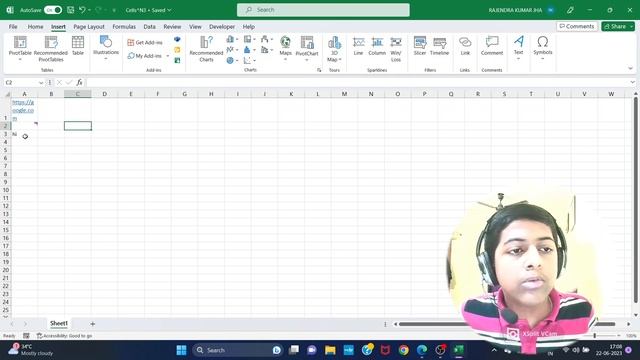640x360 pixels.
Task: Switch to the Data tab
Action: (149, 27)
